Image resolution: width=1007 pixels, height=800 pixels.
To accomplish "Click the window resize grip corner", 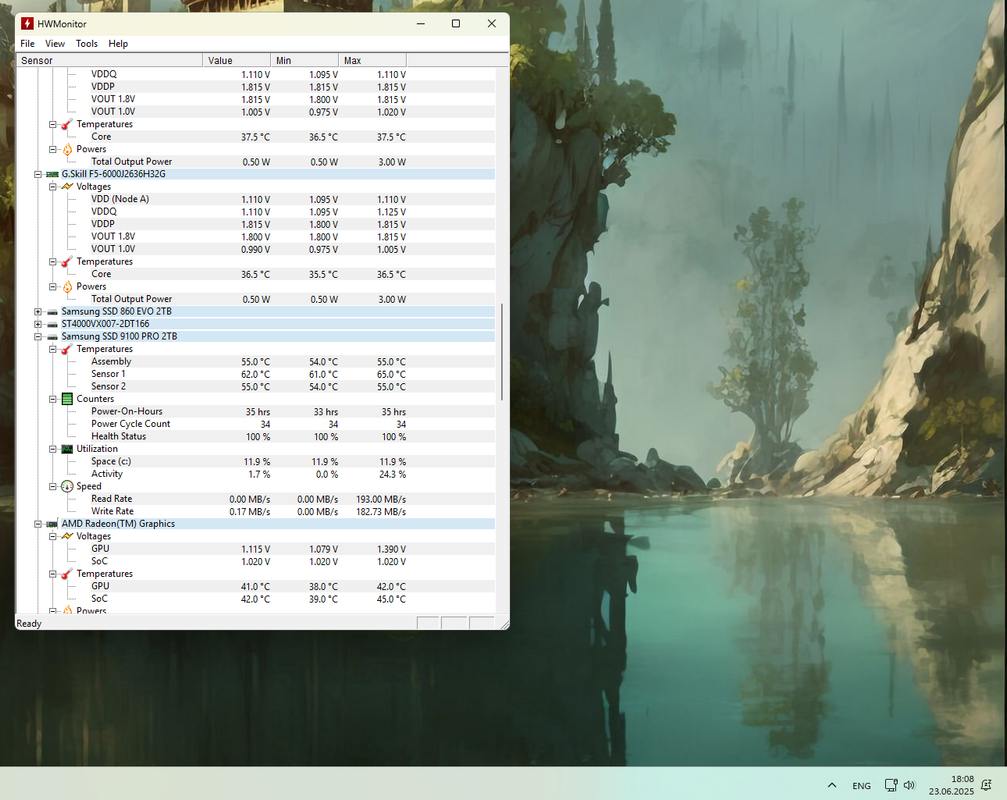I will 504,624.
